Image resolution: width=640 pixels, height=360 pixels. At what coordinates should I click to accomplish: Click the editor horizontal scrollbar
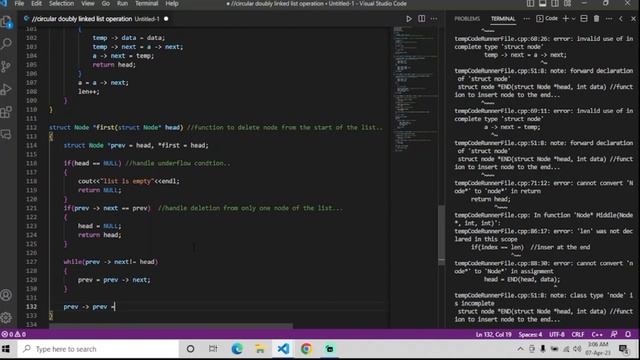171,326
